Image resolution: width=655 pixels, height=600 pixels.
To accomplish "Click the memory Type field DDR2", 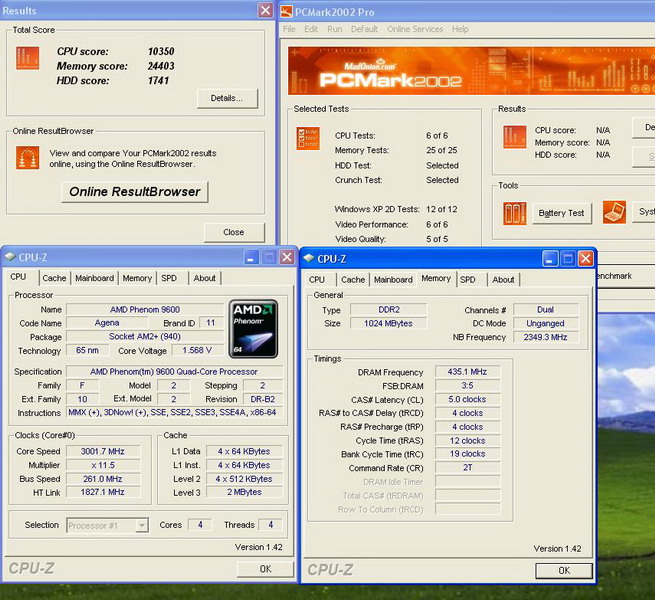I will click(x=389, y=310).
